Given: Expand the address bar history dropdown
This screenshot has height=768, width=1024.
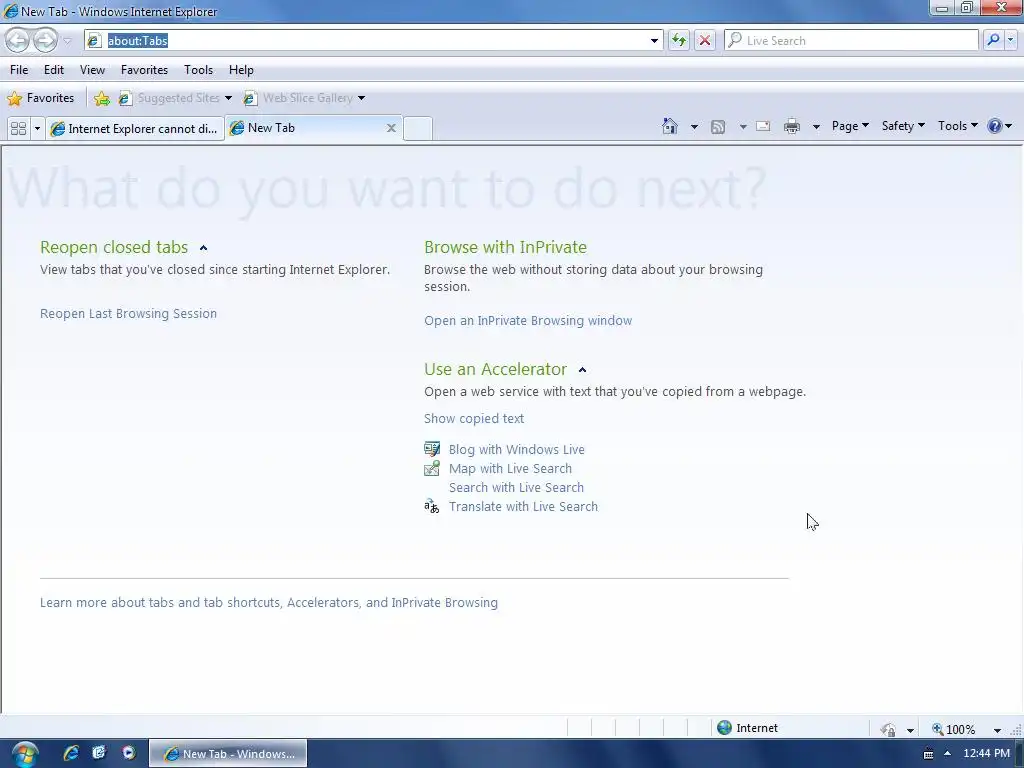Looking at the screenshot, I should 654,41.
